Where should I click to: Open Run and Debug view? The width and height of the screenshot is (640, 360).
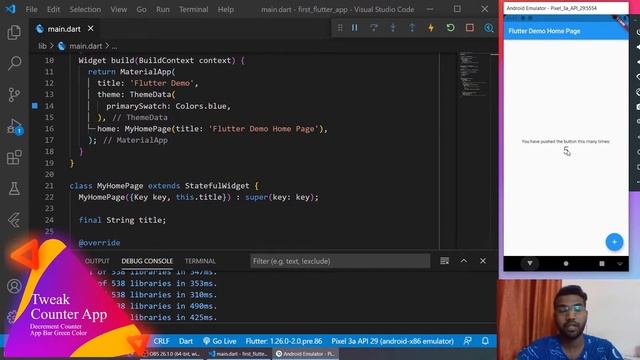point(14,127)
